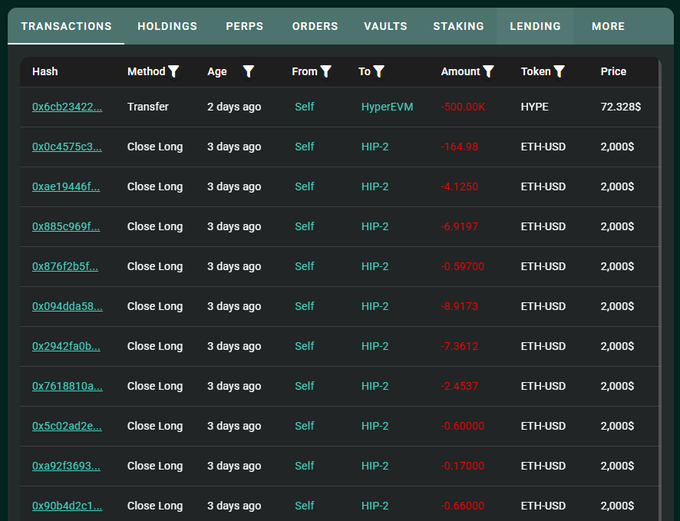Select the -0.66000 amount value
This screenshot has height=521, width=680.
pos(462,506)
